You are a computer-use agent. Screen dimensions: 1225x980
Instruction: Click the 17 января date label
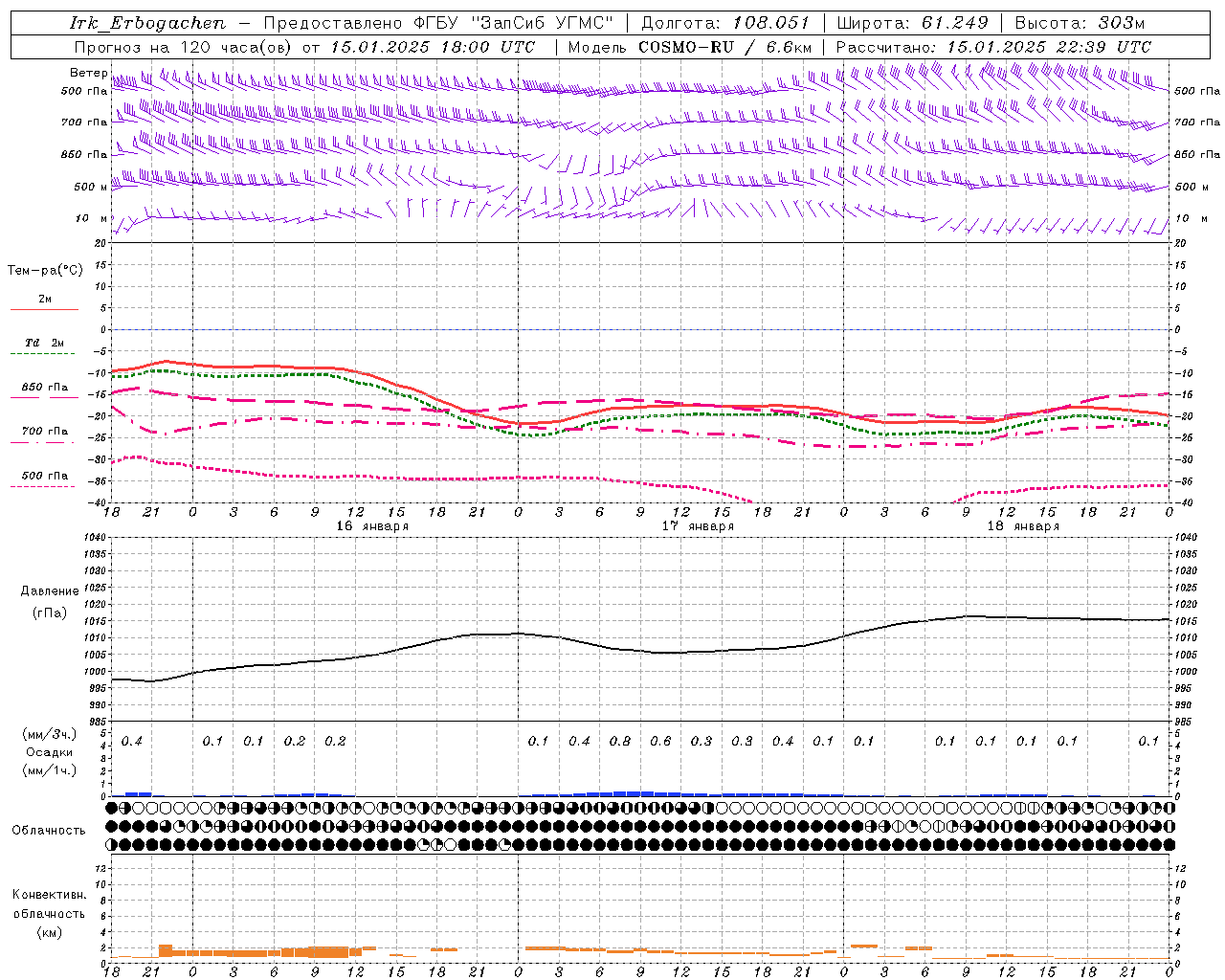pyautogui.click(x=698, y=526)
